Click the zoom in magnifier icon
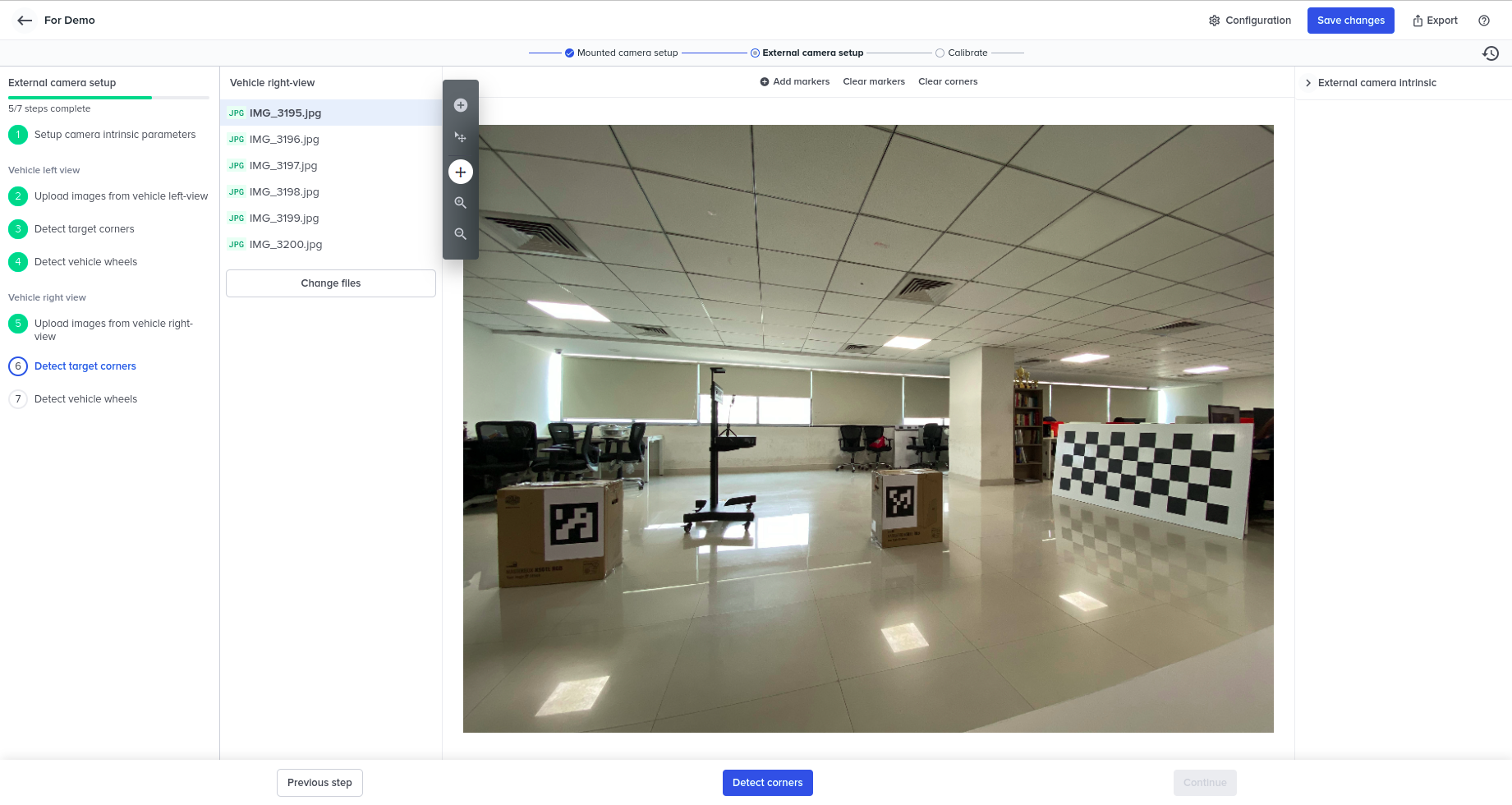 461,203
